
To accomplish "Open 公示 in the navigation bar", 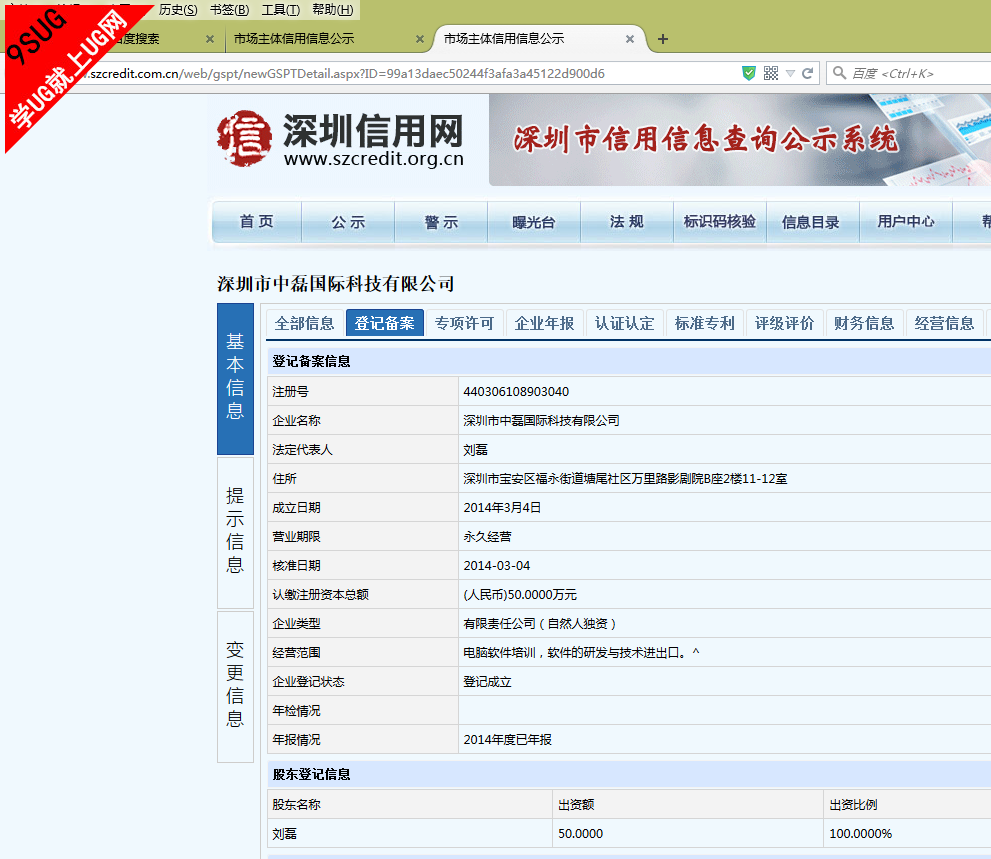I will tap(348, 222).
